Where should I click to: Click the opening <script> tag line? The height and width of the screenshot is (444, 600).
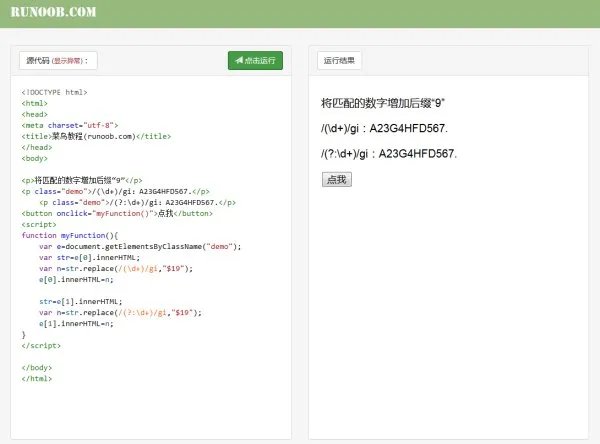[39, 224]
